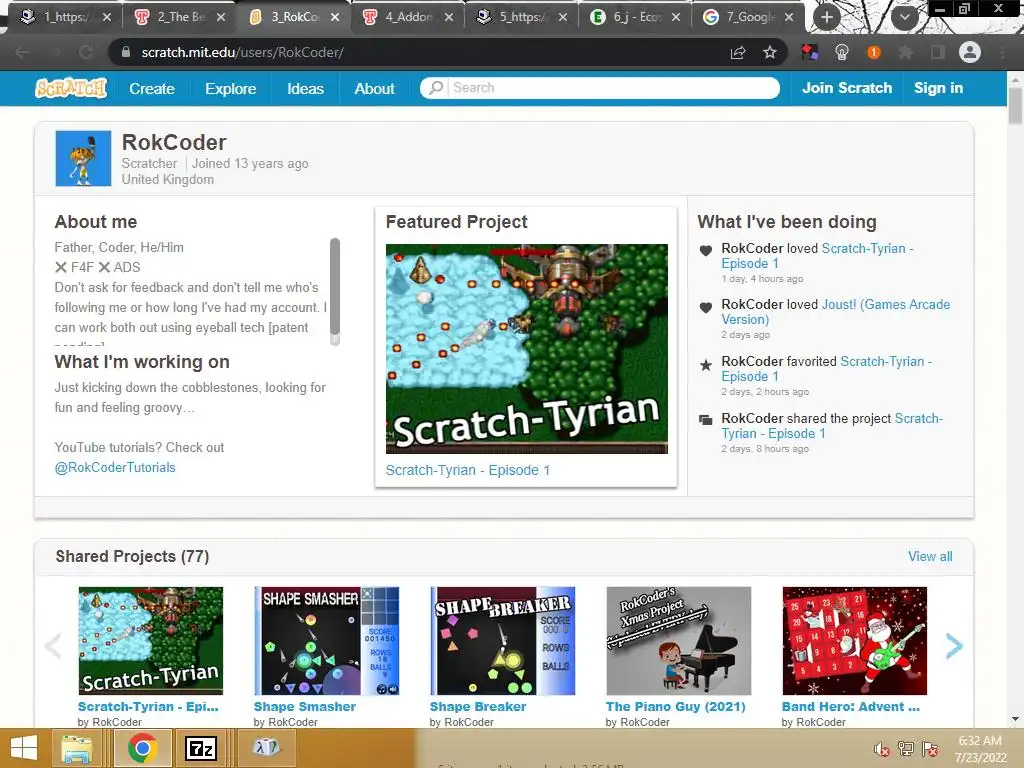Open the tab search dropdown arrow
The height and width of the screenshot is (768, 1024).
click(904, 17)
